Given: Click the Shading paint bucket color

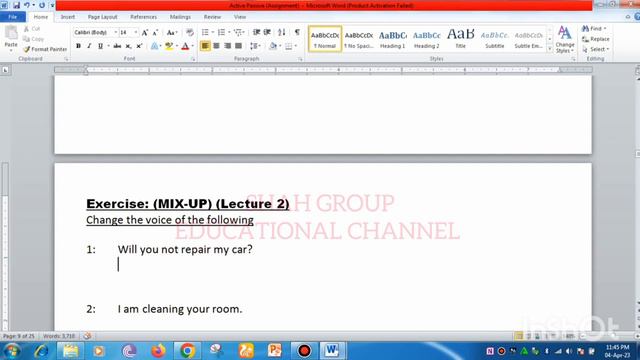Looking at the screenshot, I should pos(273,46).
